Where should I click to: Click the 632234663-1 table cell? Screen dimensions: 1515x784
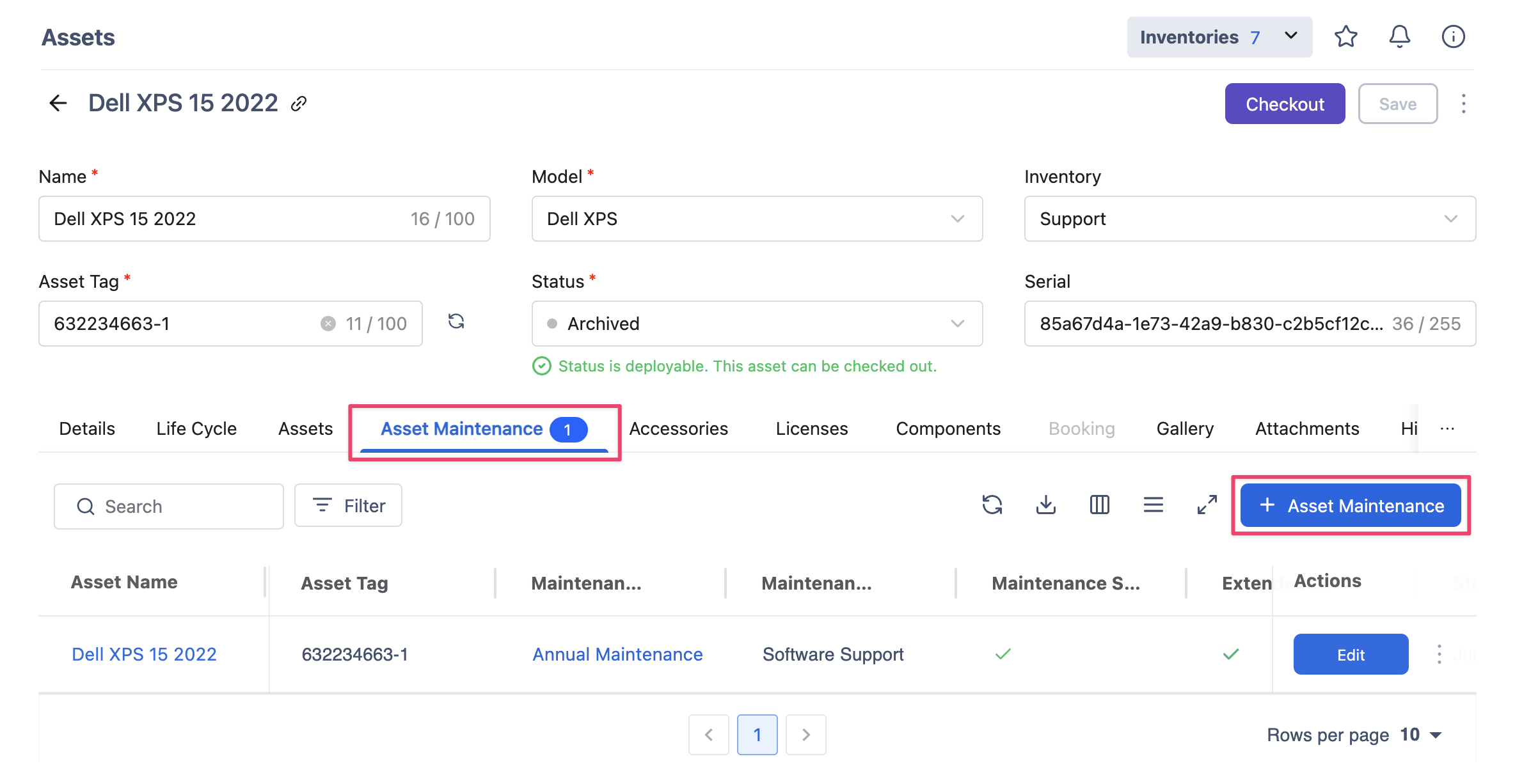point(354,654)
